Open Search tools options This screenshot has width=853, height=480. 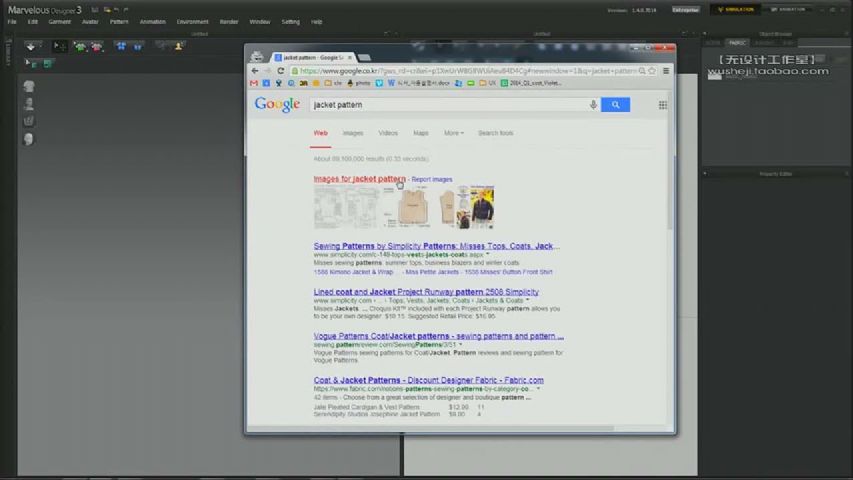coord(495,133)
